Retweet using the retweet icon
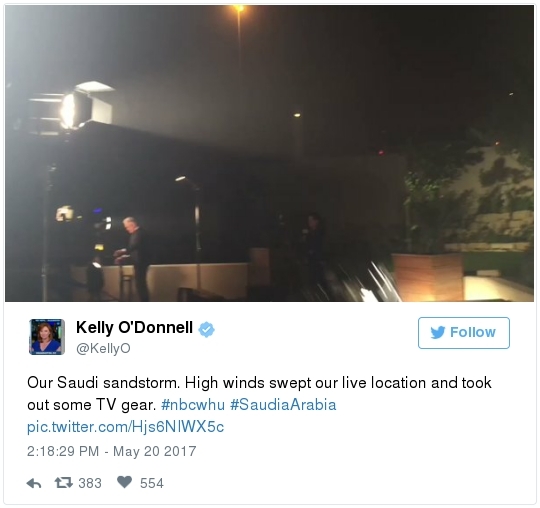Image resolution: width=540 pixels, height=508 pixels. 64,483
